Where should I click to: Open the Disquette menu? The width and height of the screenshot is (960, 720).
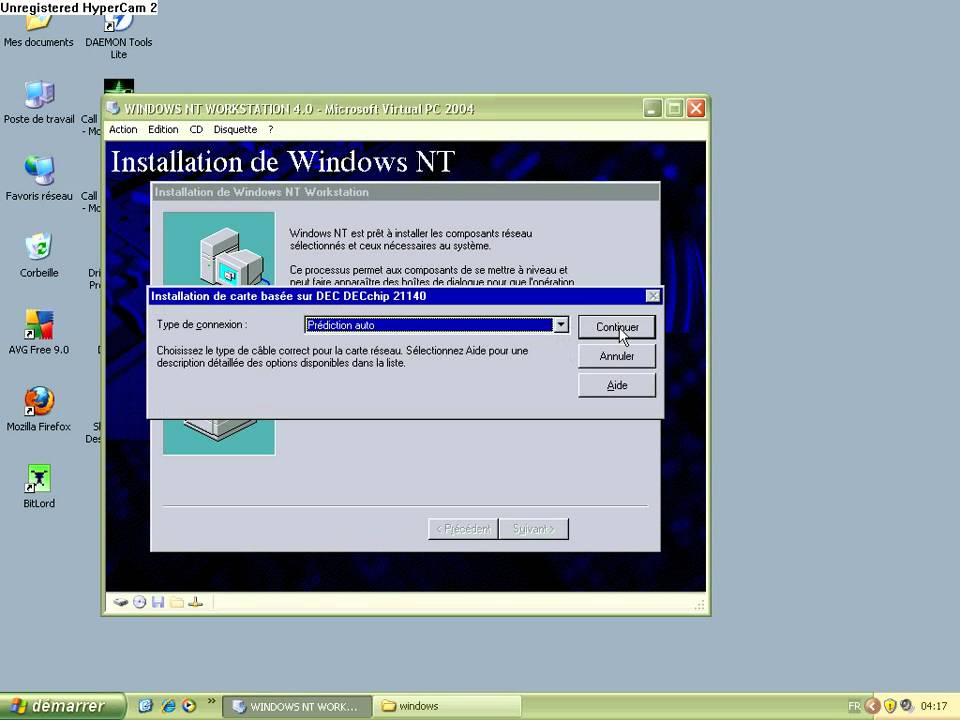tap(235, 129)
